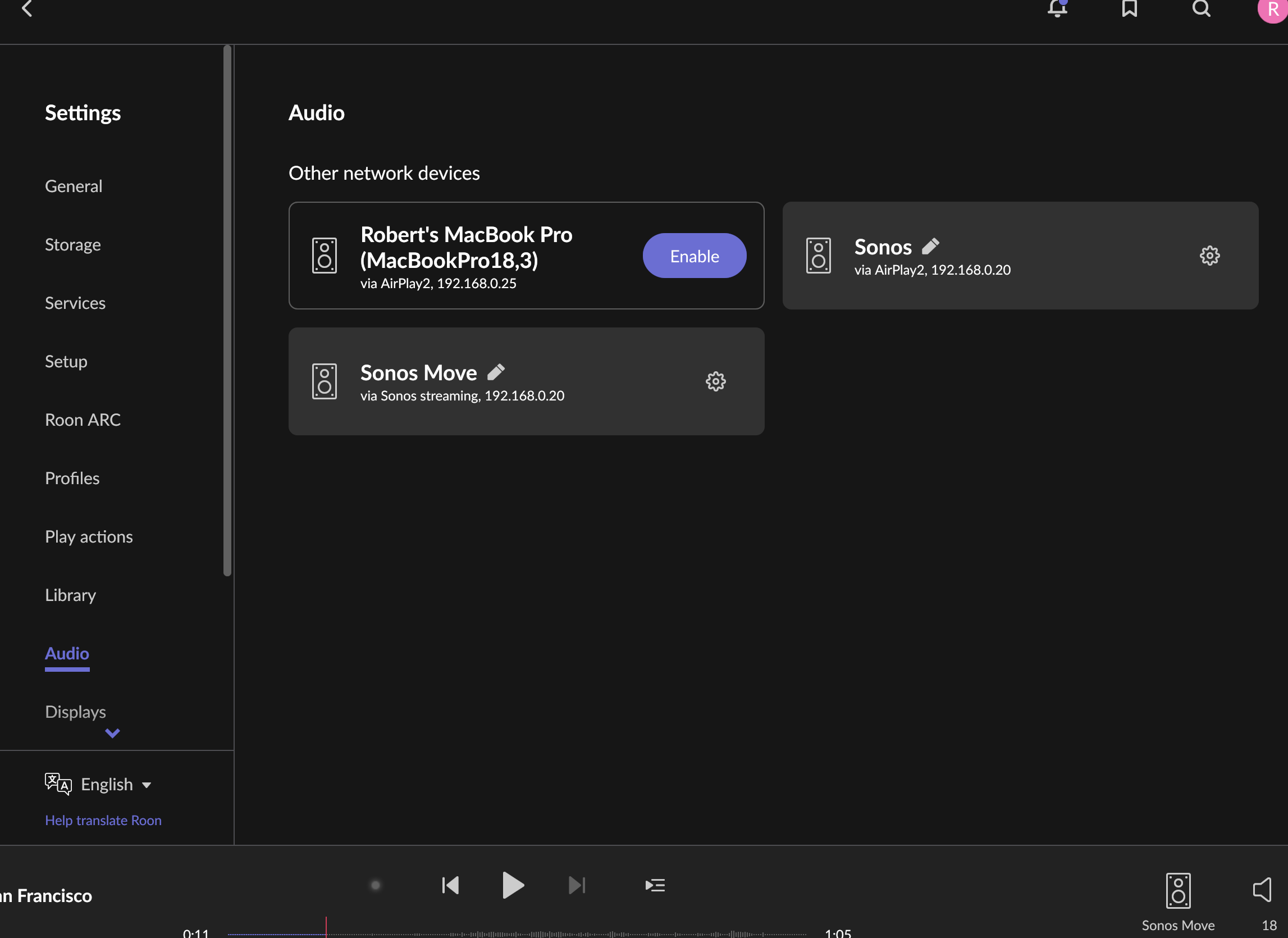Open Sonos Move zone picker in footer
The height and width of the screenshot is (938, 1288).
[1178, 902]
